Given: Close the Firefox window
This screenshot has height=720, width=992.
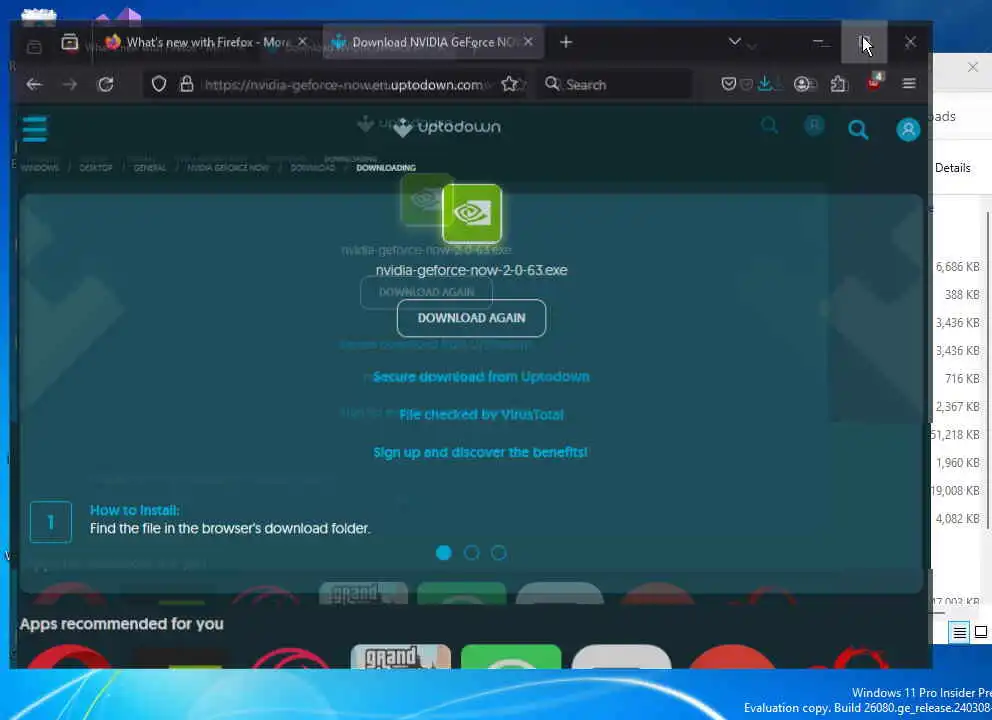Looking at the screenshot, I should pos(910,42).
